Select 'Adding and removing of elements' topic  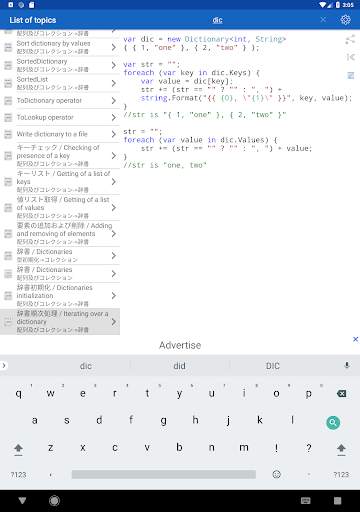60,234
